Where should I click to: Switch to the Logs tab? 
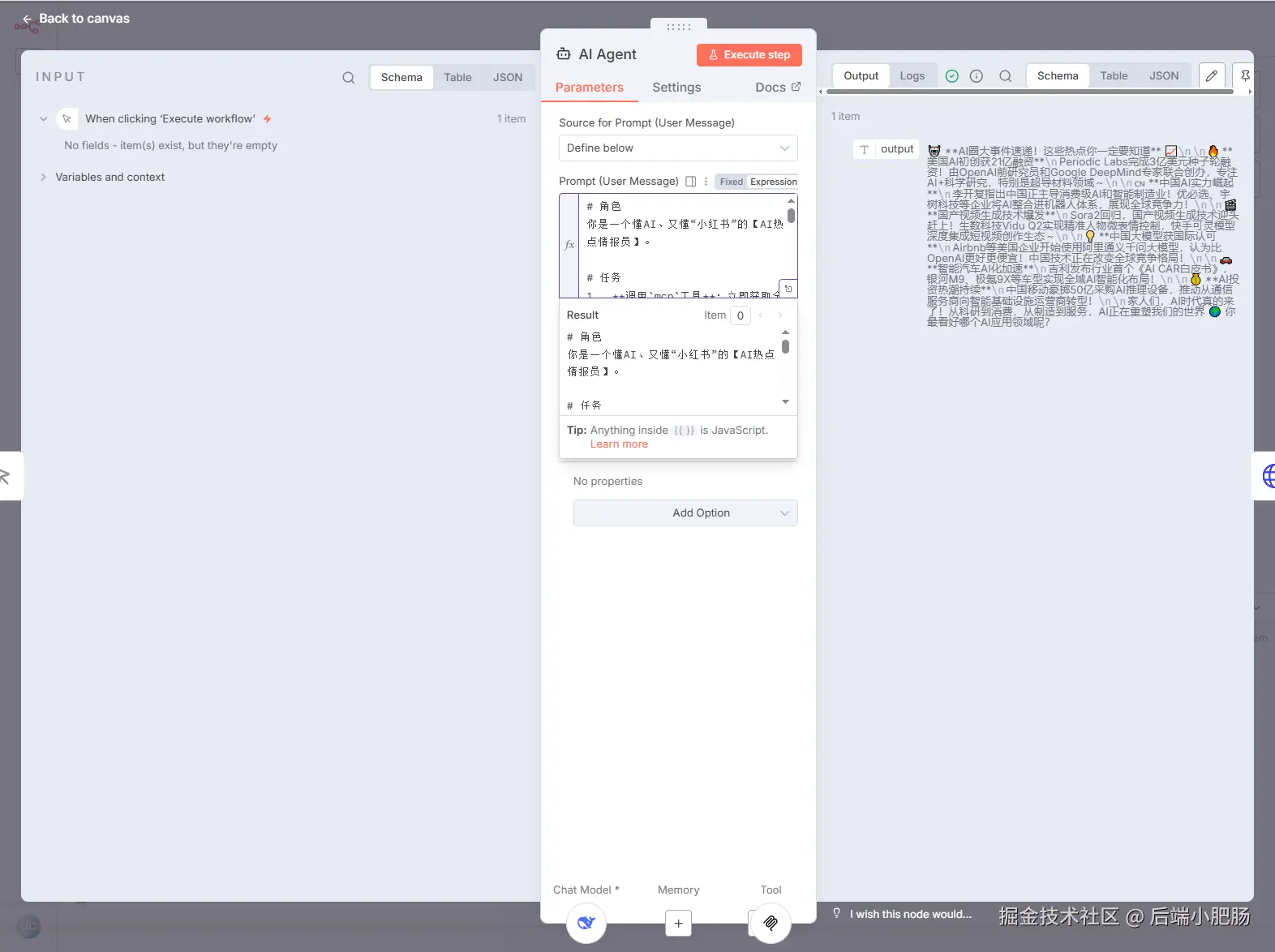[x=912, y=76]
